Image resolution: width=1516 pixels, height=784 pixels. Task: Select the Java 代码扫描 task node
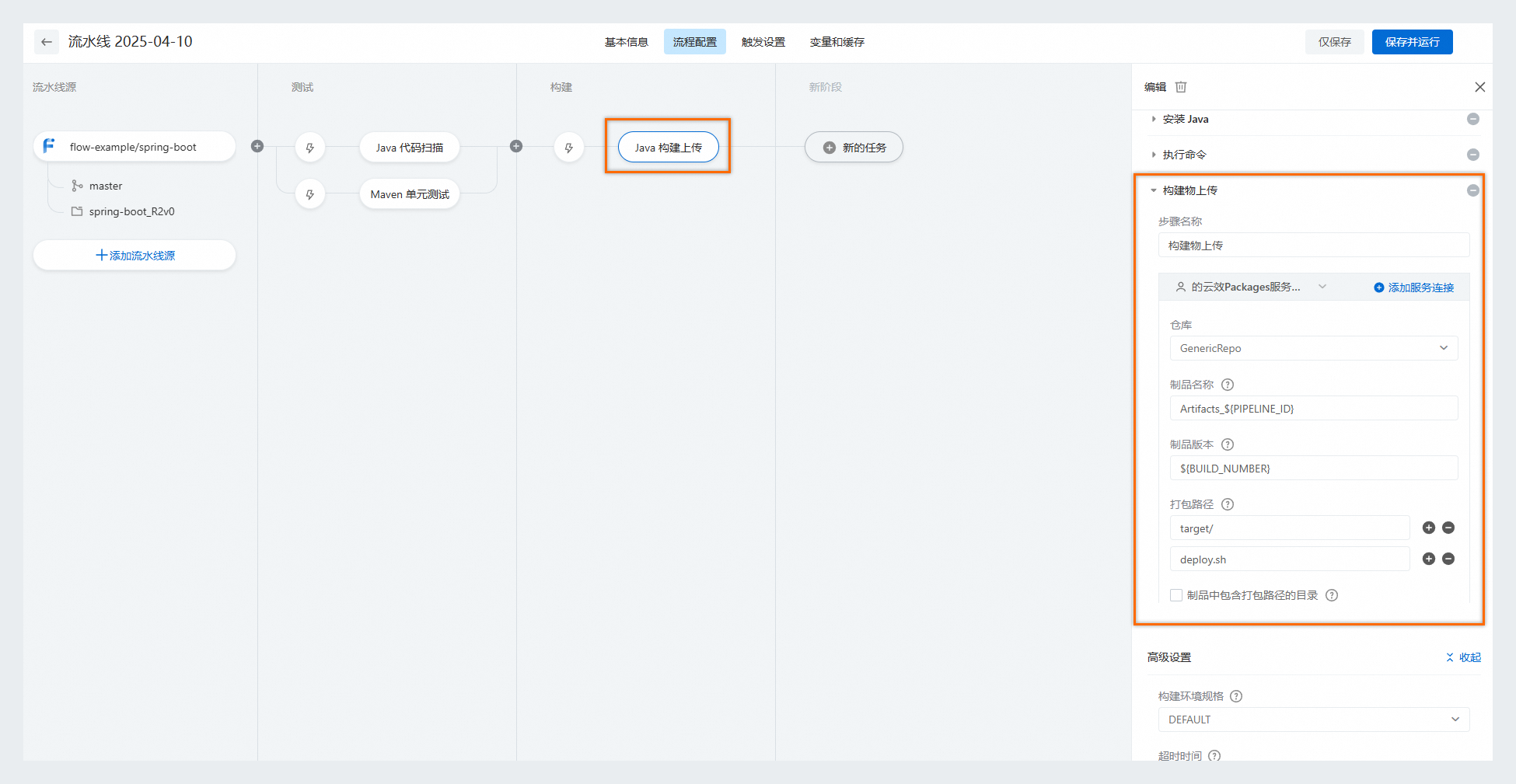410,148
